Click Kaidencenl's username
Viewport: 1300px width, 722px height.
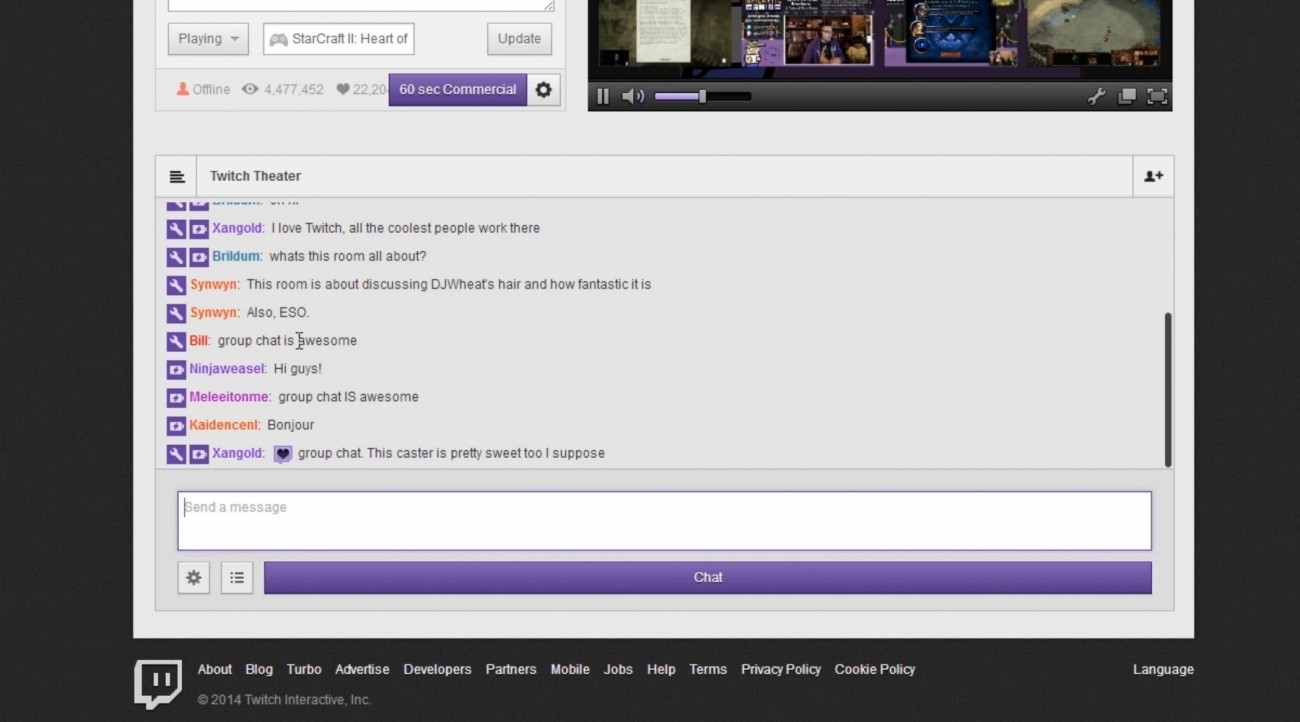[x=224, y=425]
